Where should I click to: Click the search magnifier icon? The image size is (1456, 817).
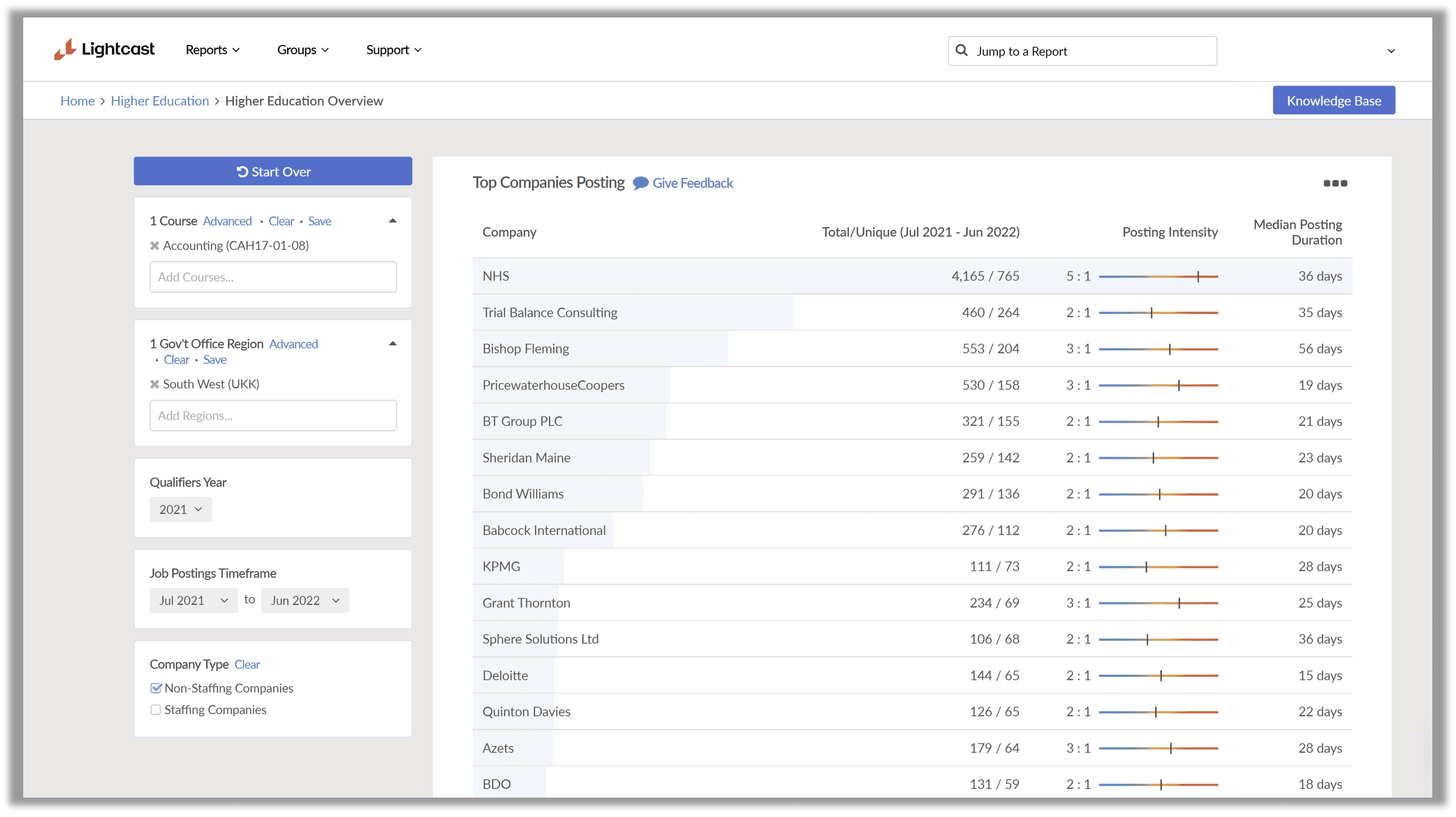click(961, 51)
